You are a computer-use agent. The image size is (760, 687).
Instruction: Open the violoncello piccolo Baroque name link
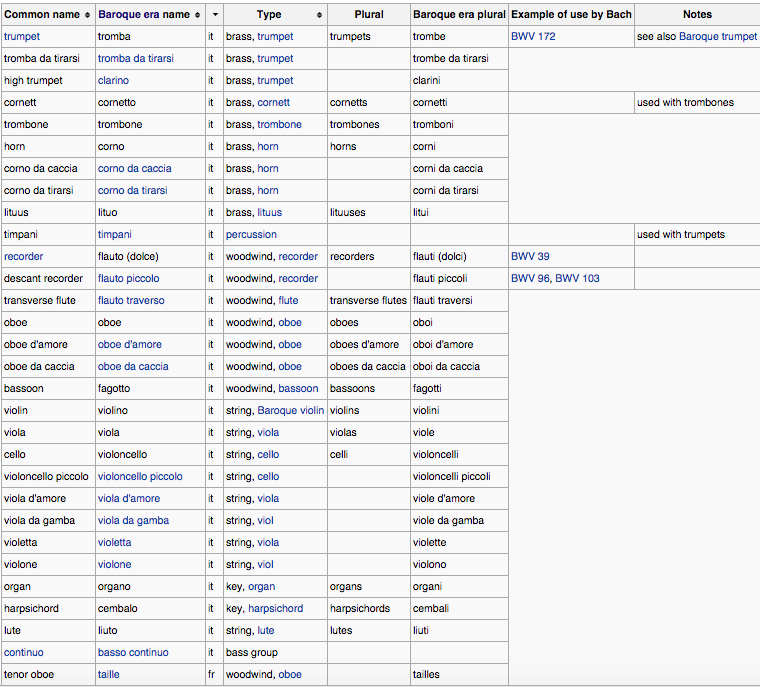click(140, 477)
